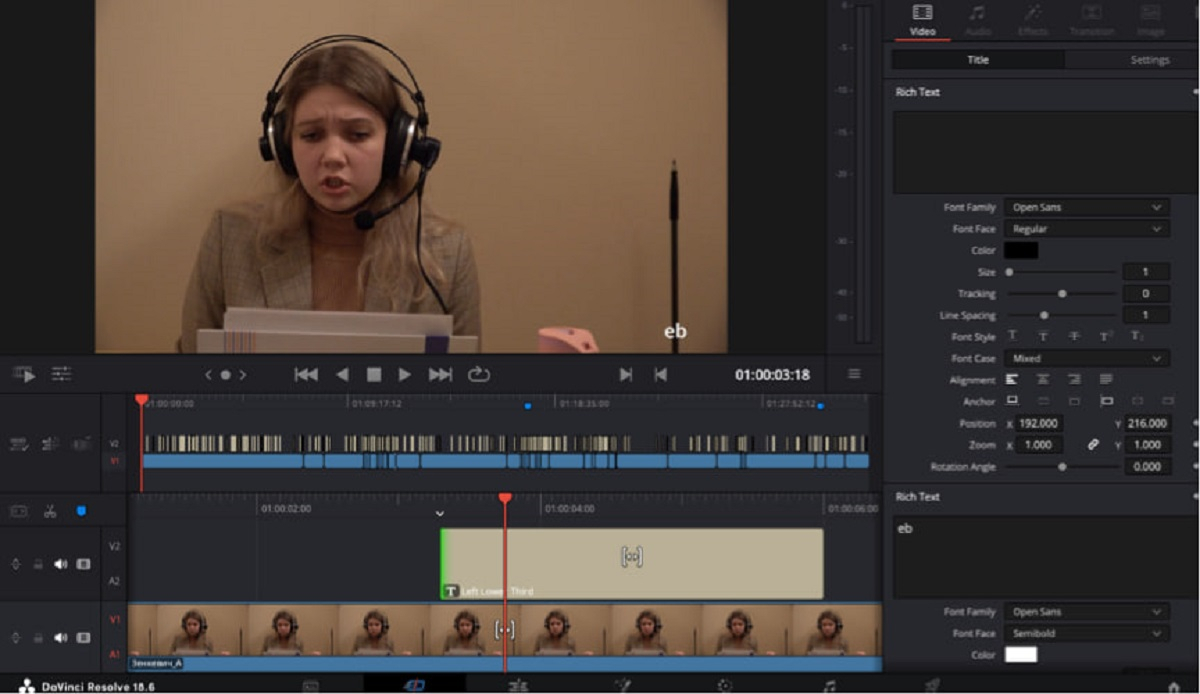The width and height of the screenshot is (1200, 694).
Task: Switch to the Image inspector tab
Action: [1149, 20]
